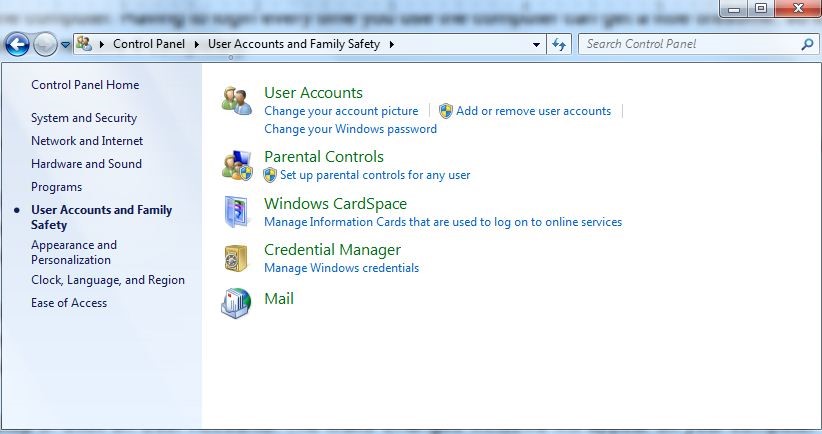822x434 pixels.
Task: Click the Windows CardSpace card icon
Action: pos(236,212)
